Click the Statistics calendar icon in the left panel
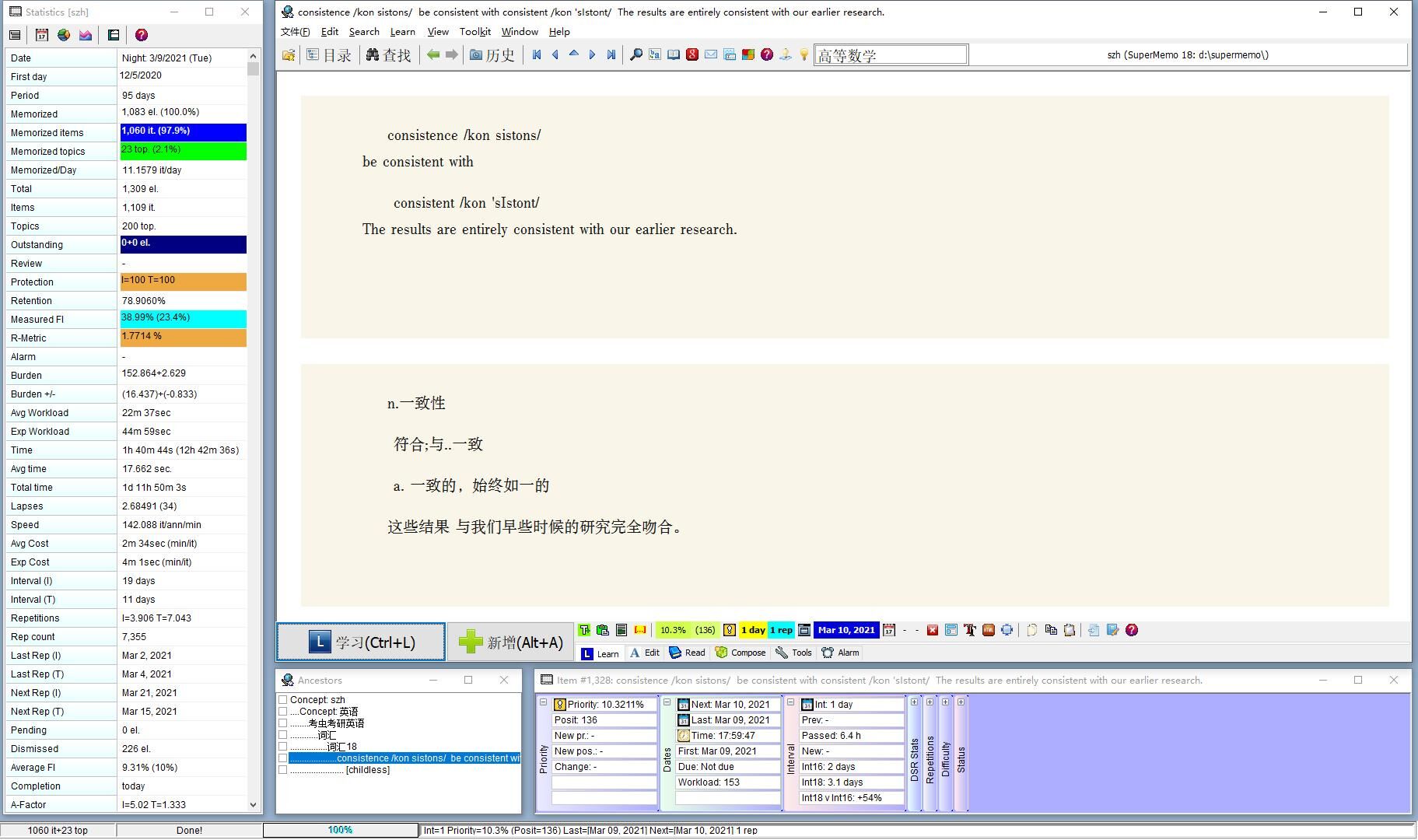Screen dimensions: 1418x840 [40, 34]
